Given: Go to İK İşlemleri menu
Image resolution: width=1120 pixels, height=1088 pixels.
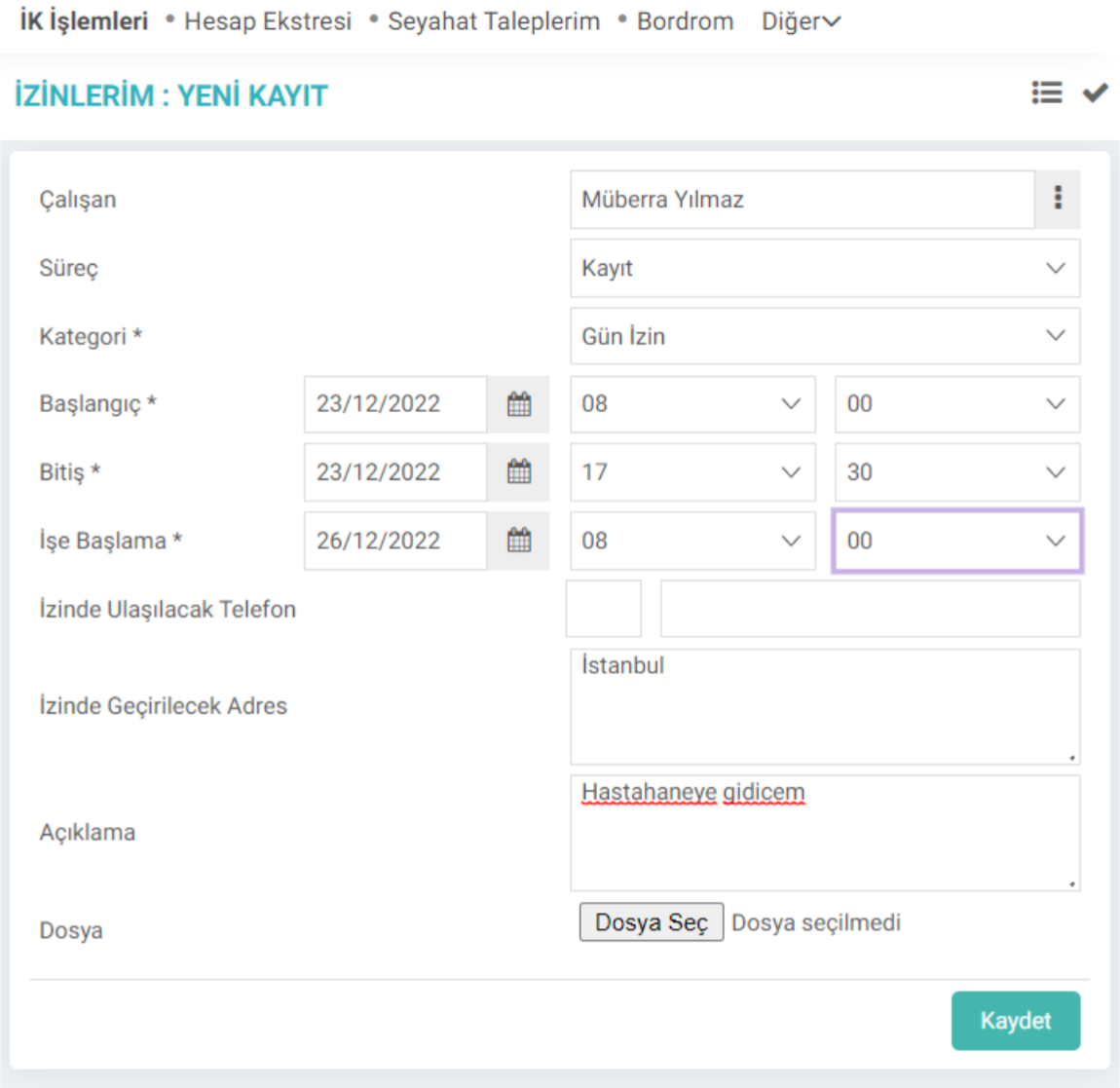Looking at the screenshot, I should (85, 21).
